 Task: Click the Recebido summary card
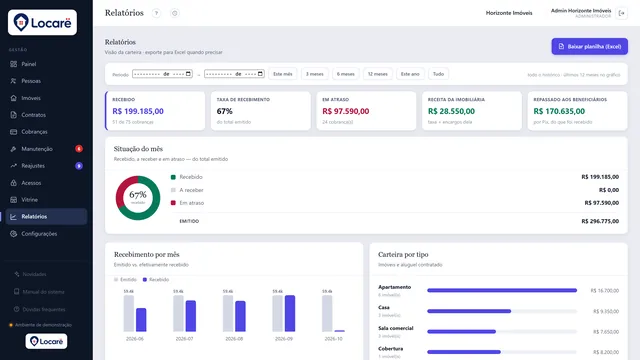point(155,111)
